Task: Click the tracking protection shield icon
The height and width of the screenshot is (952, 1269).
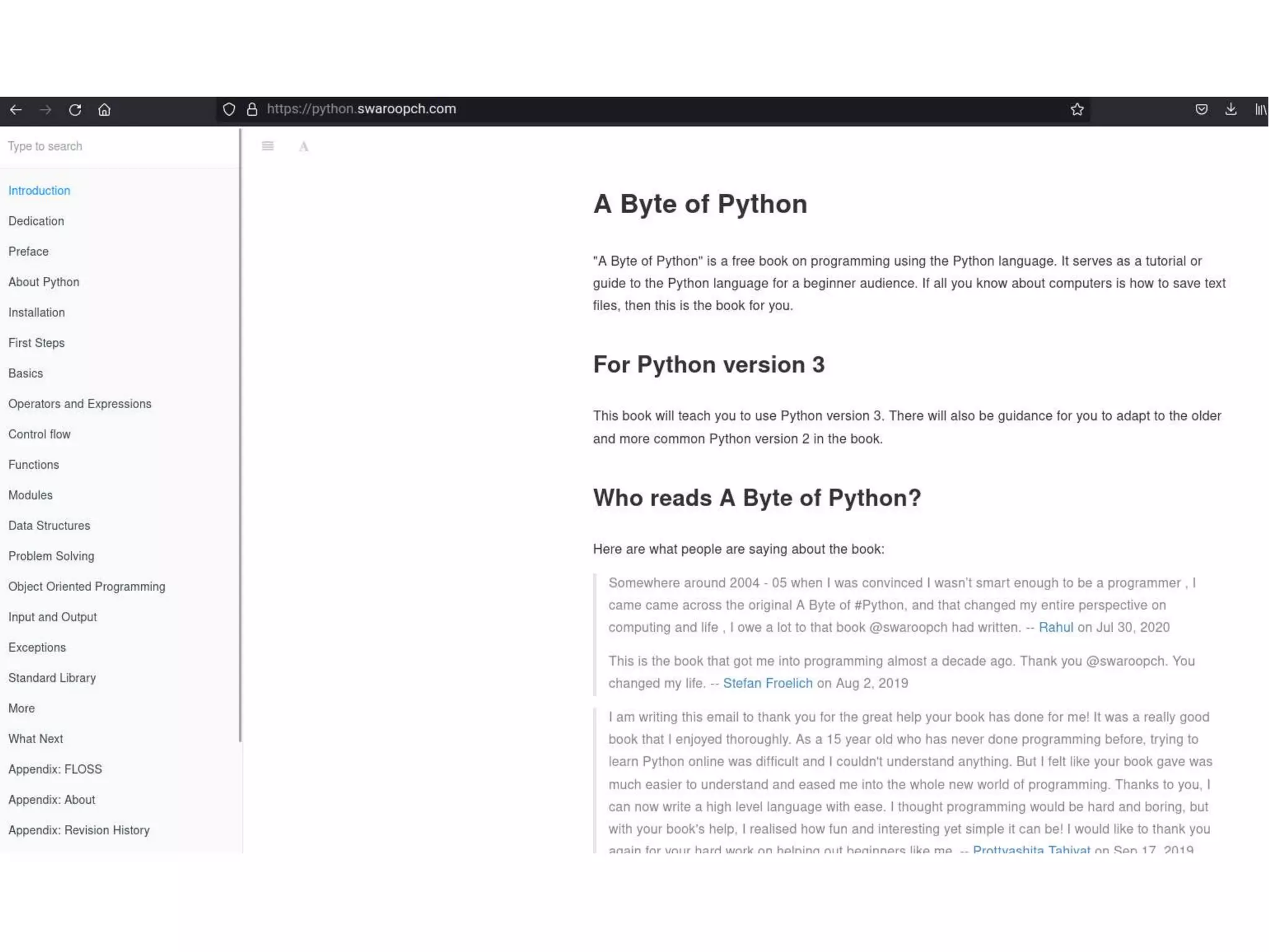Action: click(229, 110)
